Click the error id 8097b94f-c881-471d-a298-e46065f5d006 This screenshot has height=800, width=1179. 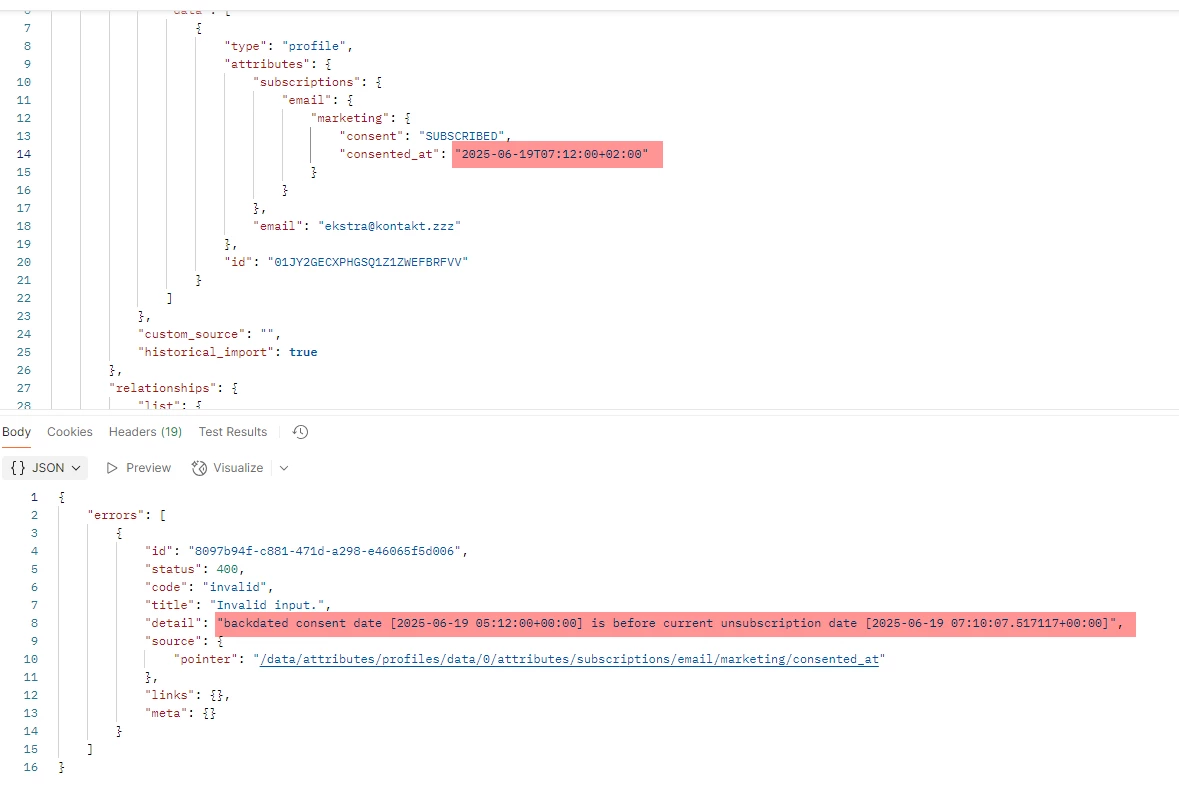325,551
